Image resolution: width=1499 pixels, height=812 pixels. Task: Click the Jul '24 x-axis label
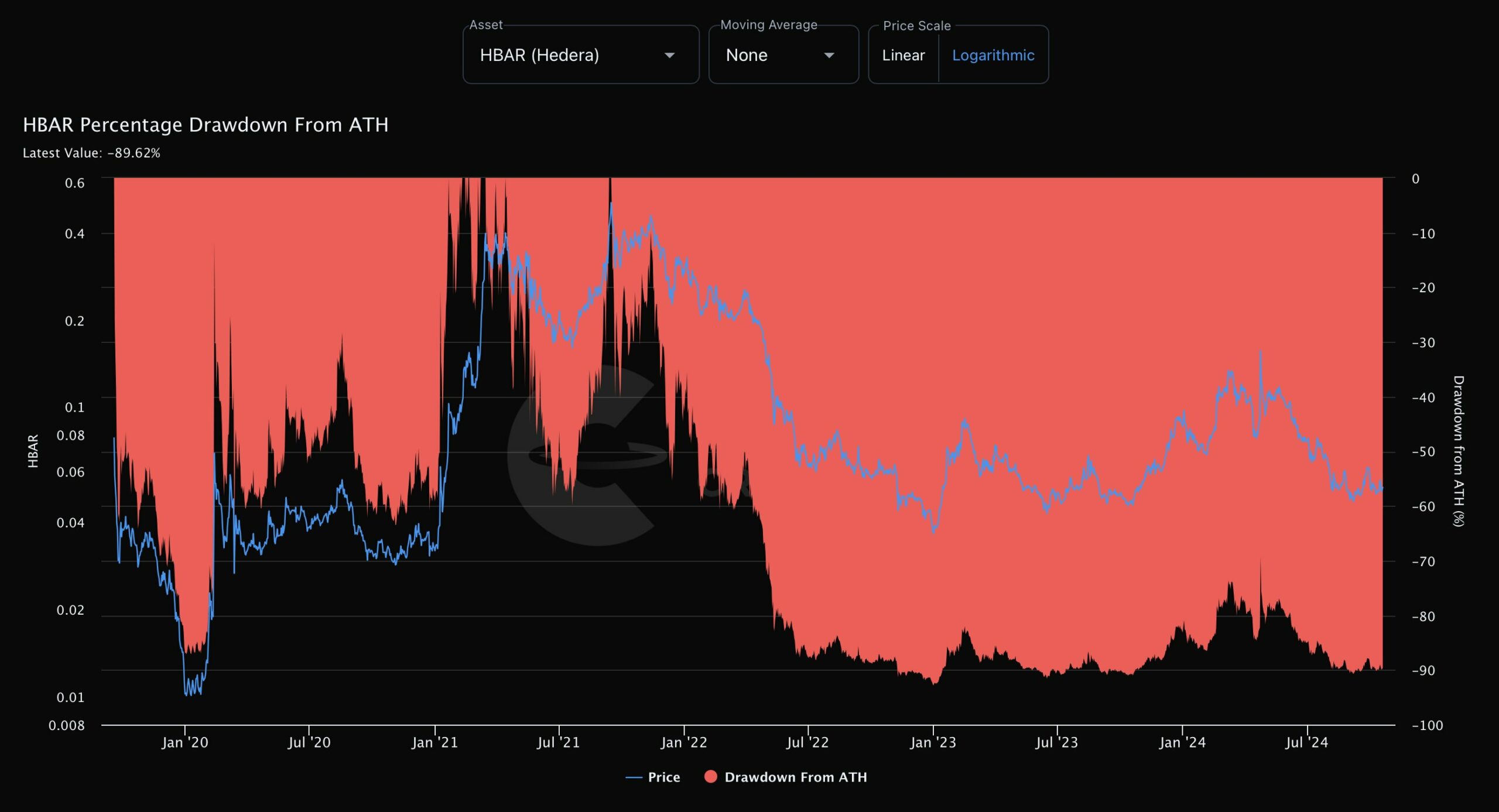[1306, 742]
